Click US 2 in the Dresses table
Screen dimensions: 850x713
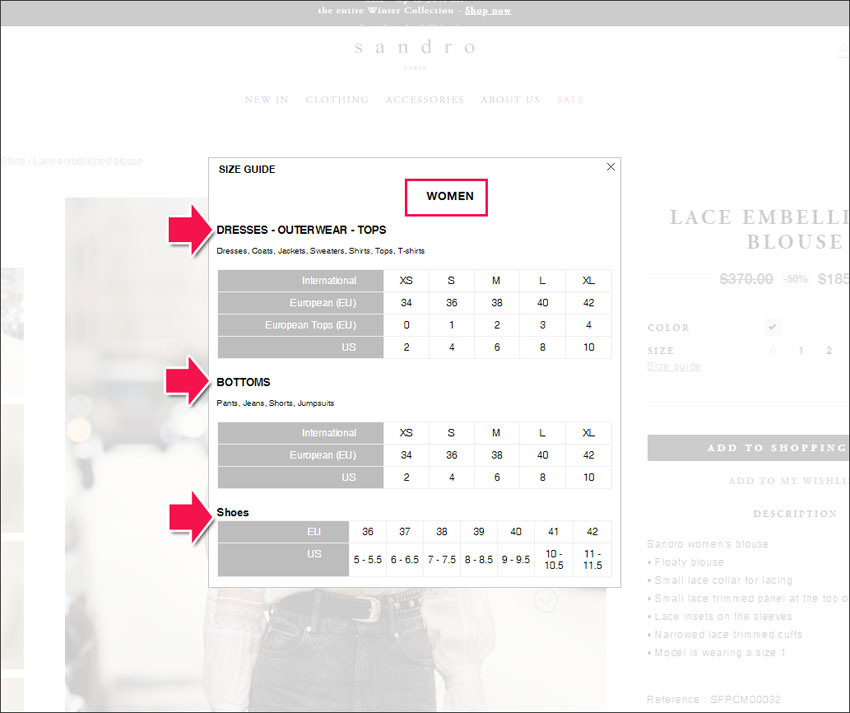pyautogui.click(x=406, y=348)
